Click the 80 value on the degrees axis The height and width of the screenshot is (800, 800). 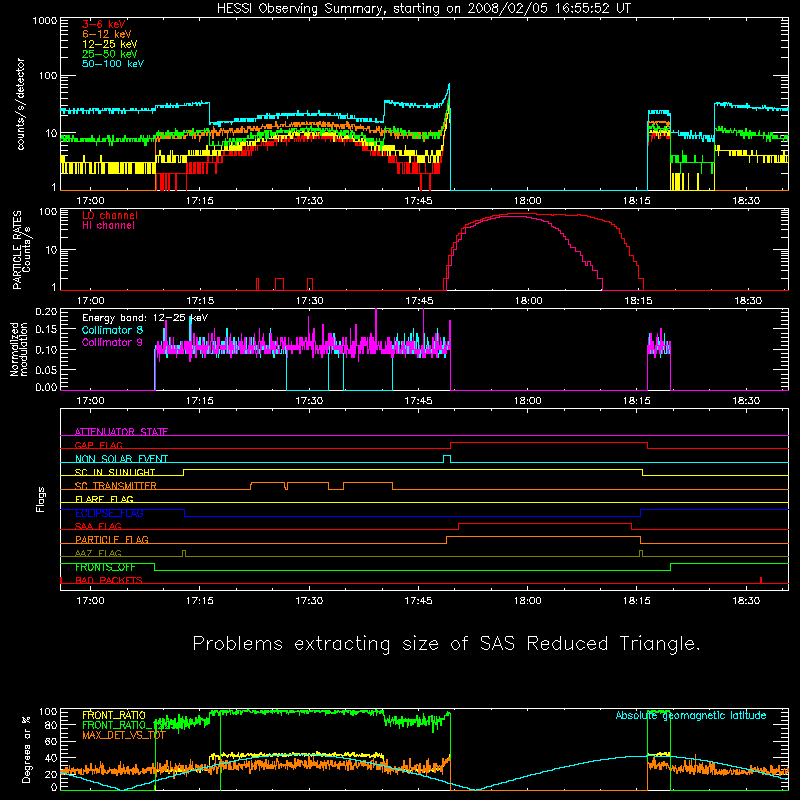click(x=51, y=725)
